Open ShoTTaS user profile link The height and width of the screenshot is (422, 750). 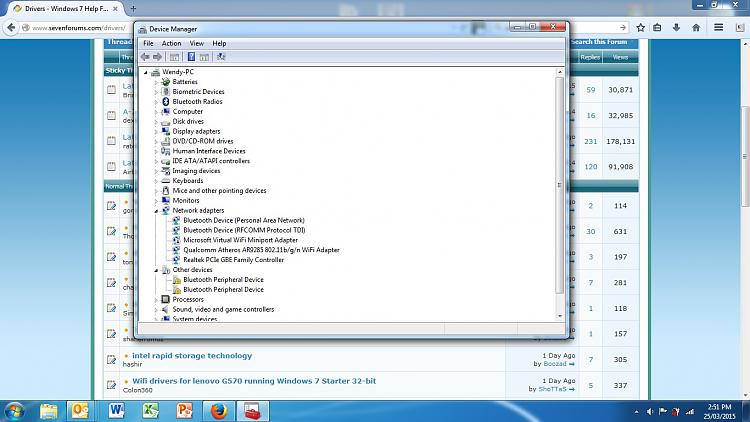click(x=552, y=389)
